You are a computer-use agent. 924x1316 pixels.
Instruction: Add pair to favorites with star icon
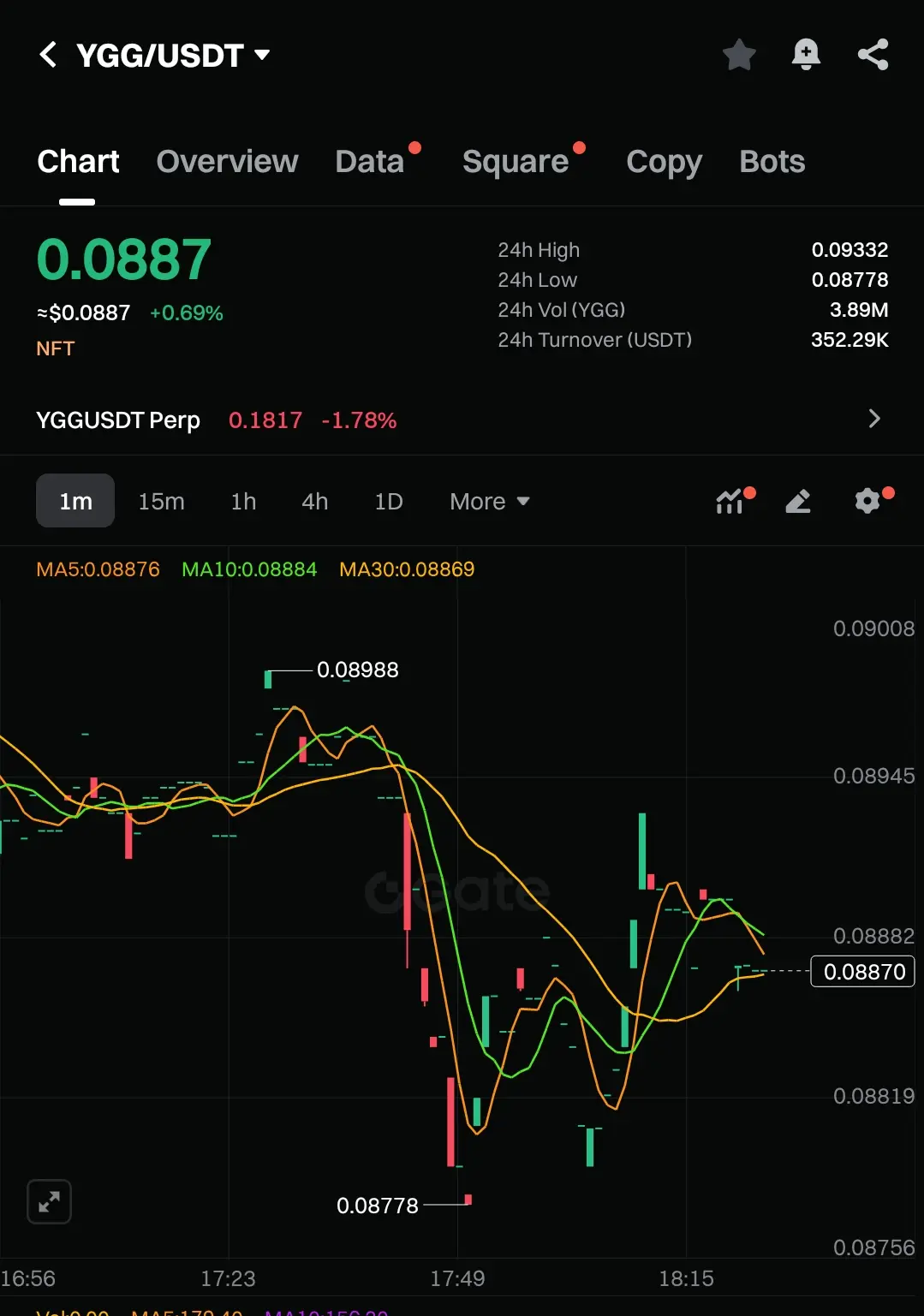[739, 55]
